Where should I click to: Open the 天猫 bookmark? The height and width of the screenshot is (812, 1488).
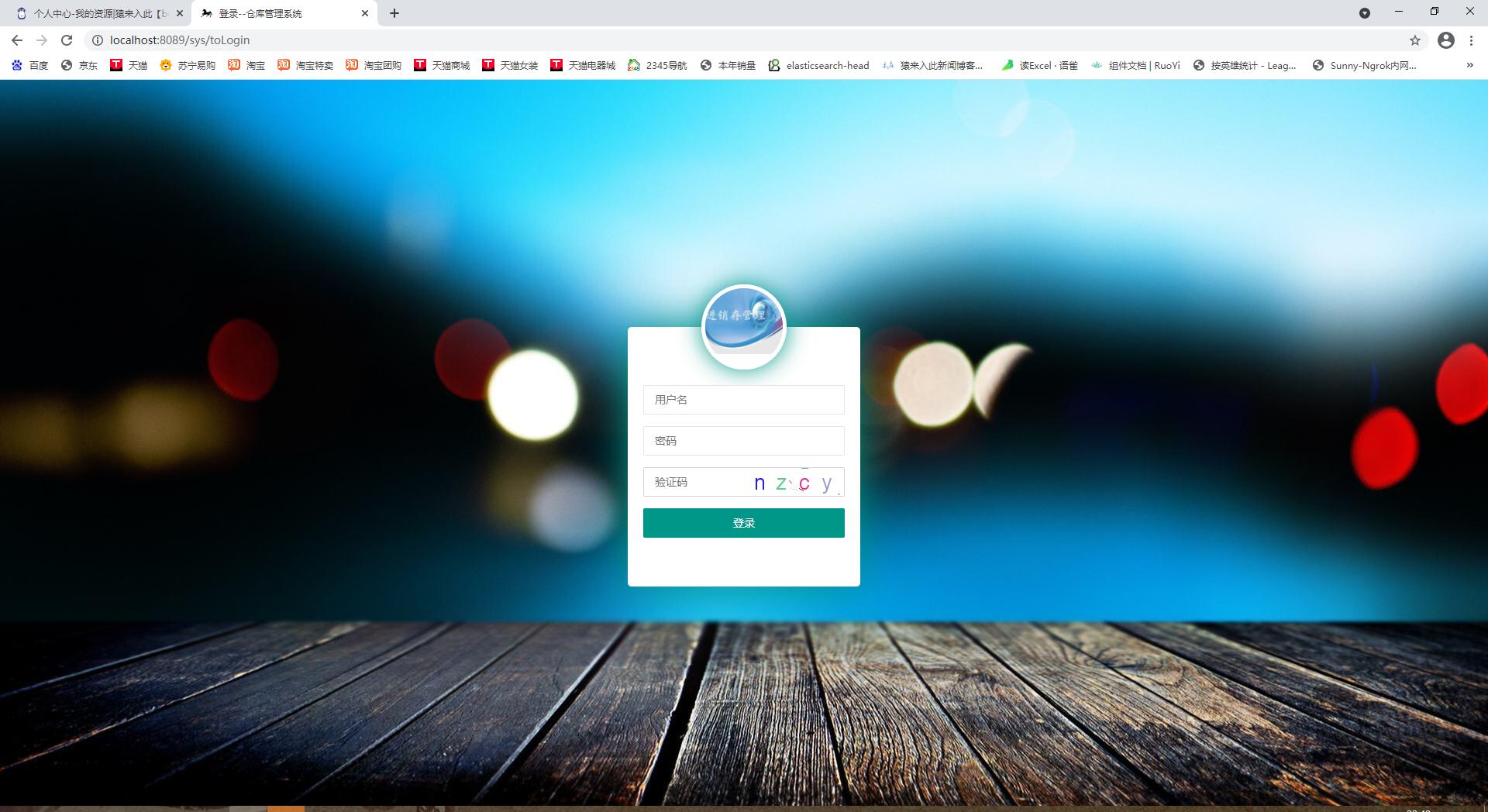click(x=129, y=66)
